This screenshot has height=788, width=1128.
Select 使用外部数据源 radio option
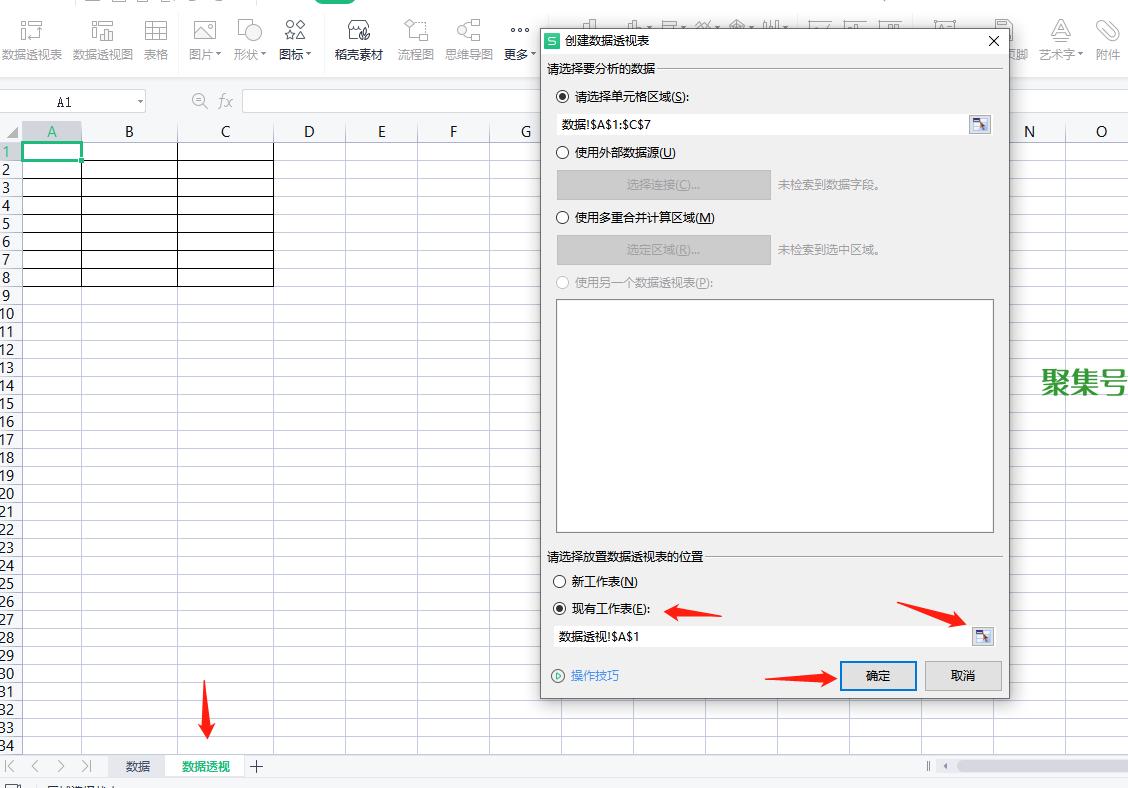pyautogui.click(x=562, y=153)
